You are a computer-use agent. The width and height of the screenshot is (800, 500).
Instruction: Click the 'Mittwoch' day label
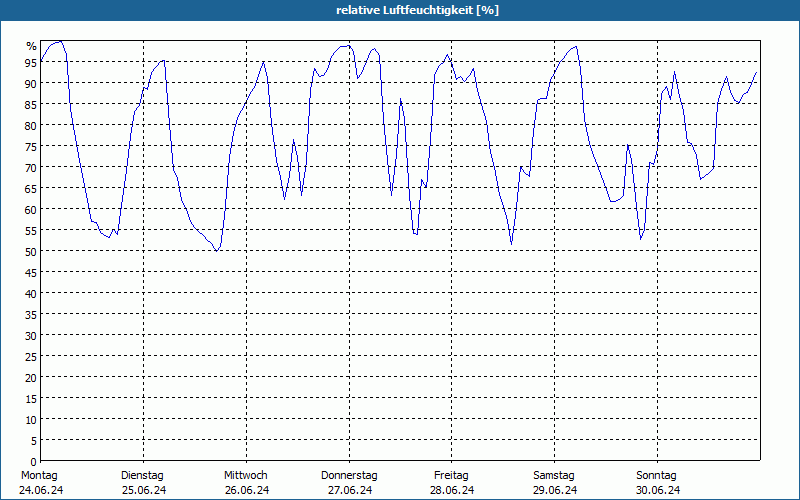[x=245, y=476]
